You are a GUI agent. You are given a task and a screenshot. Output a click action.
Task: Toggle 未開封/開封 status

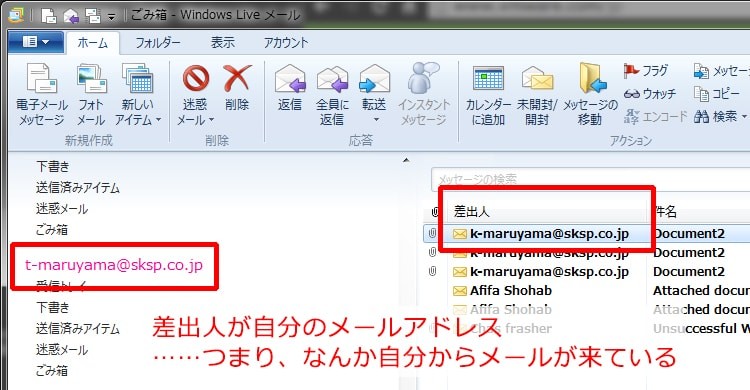(537, 95)
